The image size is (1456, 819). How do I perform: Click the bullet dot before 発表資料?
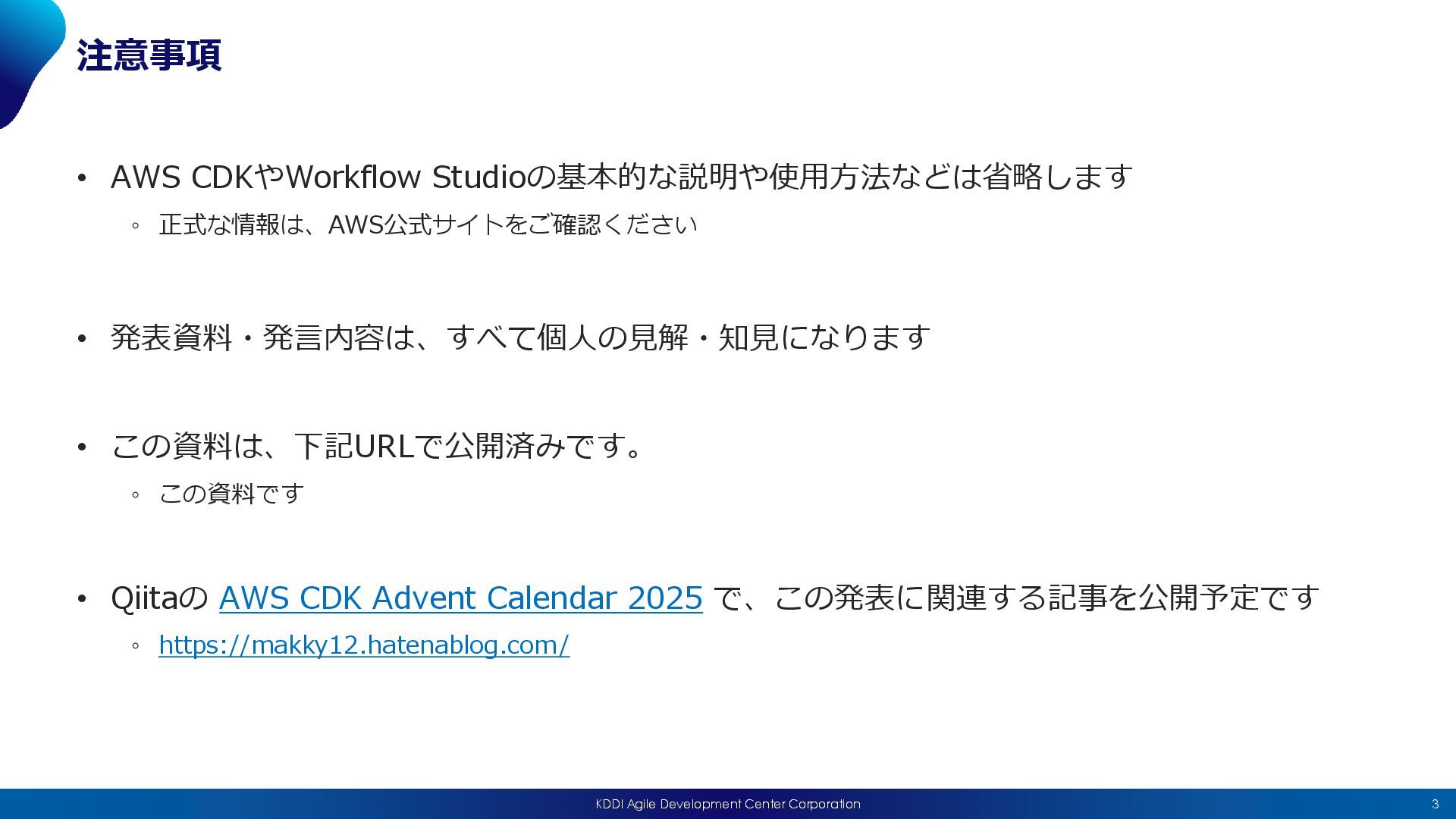[x=82, y=339]
